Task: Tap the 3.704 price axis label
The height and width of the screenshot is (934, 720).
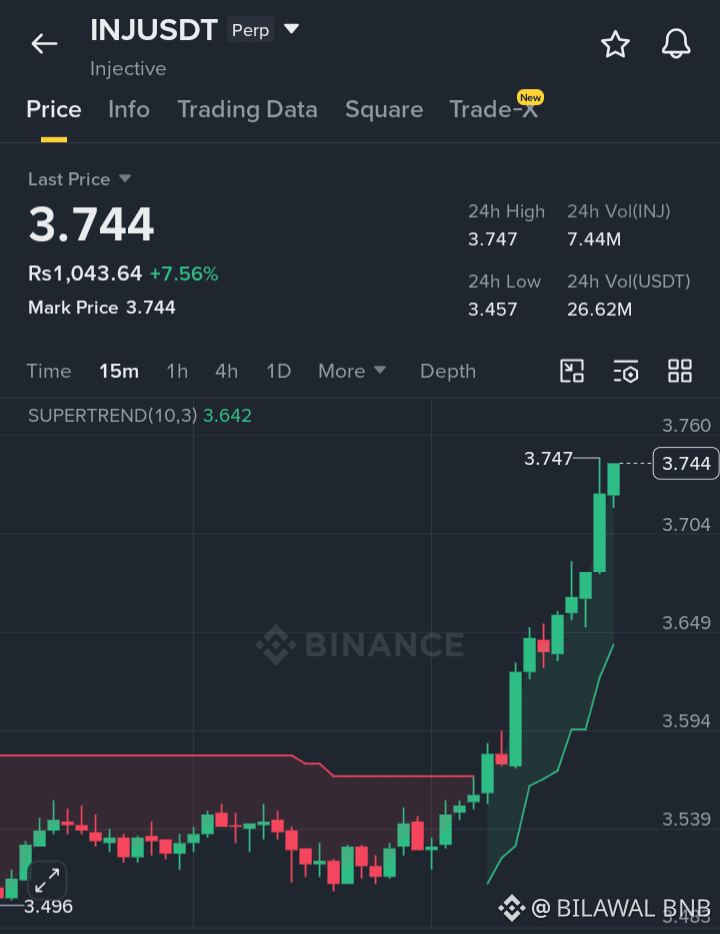Action: 687,524
